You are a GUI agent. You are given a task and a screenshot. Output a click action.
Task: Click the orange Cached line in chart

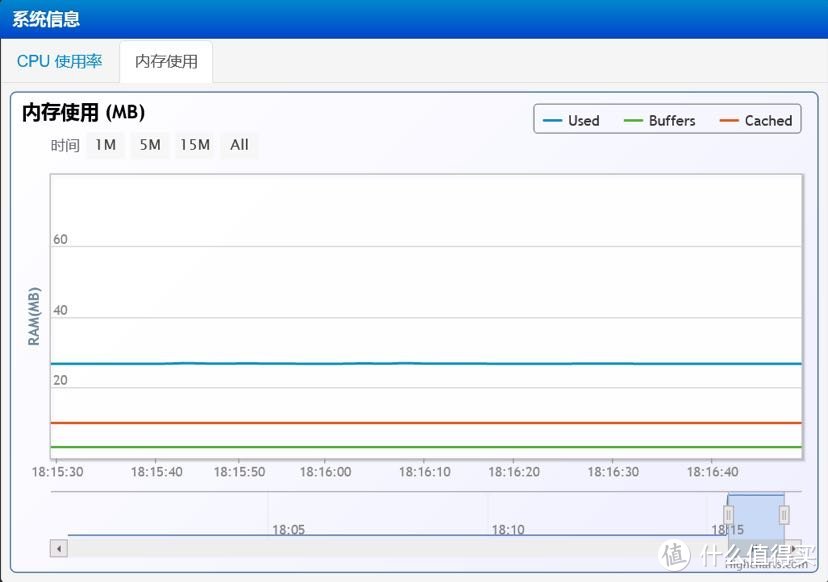coord(400,423)
